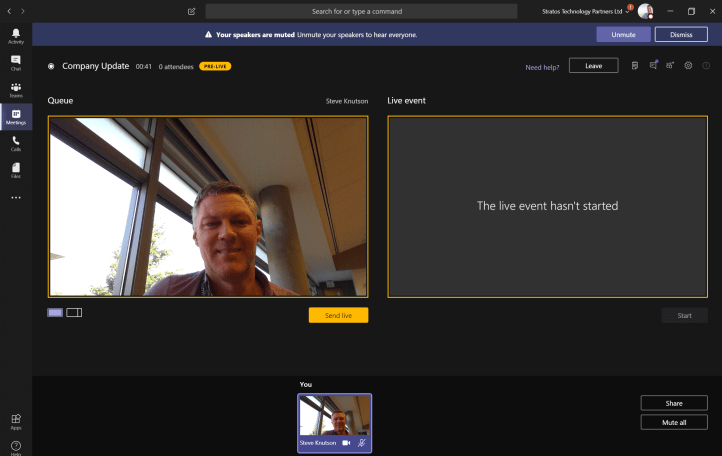Open the meeting notes icon
The image size is (722, 456).
click(x=635, y=66)
